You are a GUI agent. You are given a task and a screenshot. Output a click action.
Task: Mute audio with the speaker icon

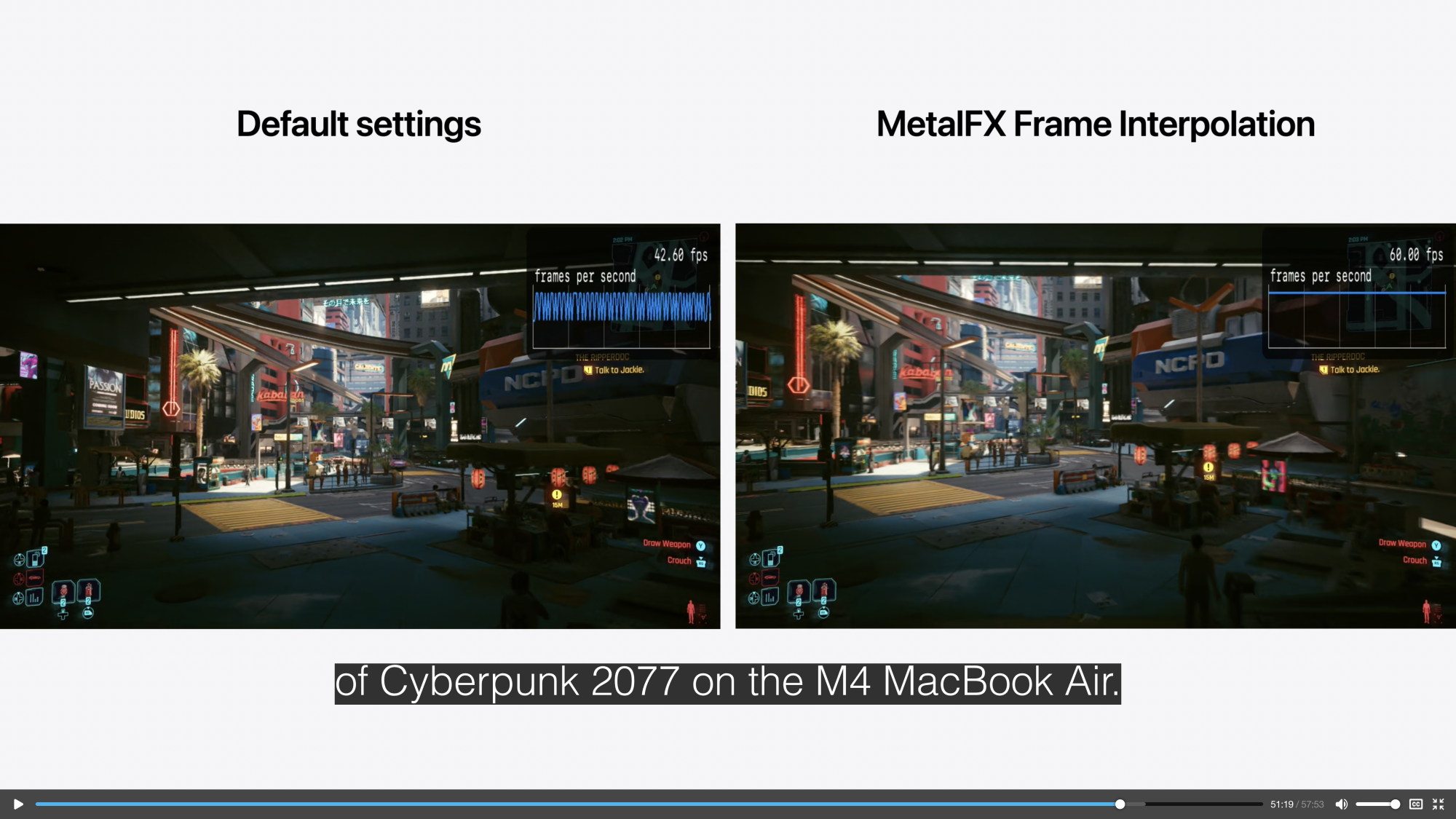1341,804
